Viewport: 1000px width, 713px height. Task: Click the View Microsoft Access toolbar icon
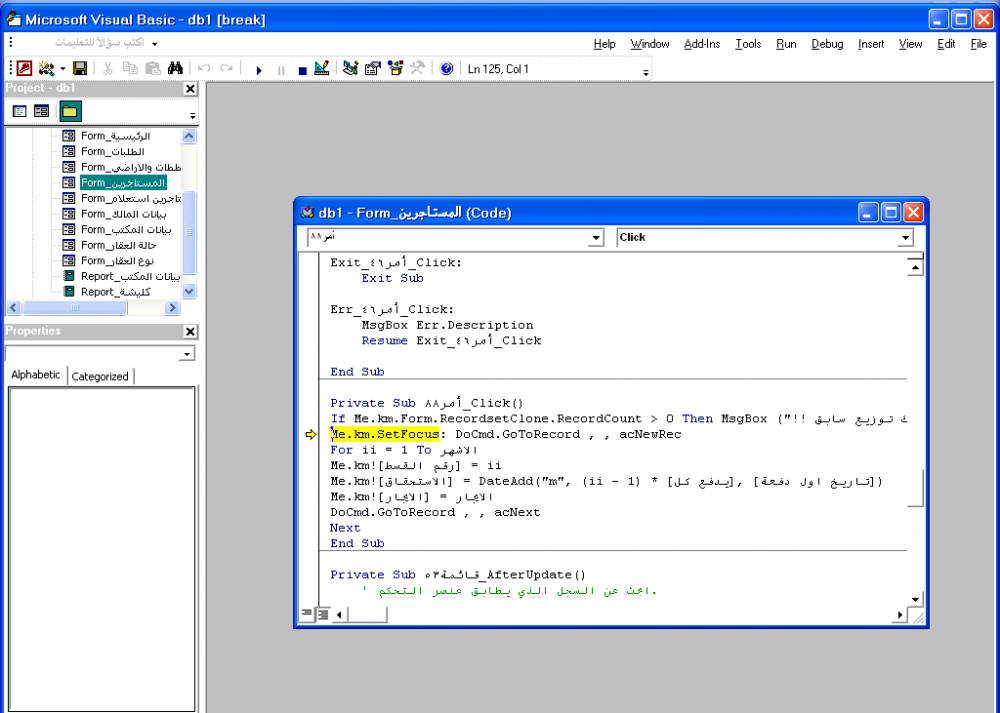[x=24, y=68]
